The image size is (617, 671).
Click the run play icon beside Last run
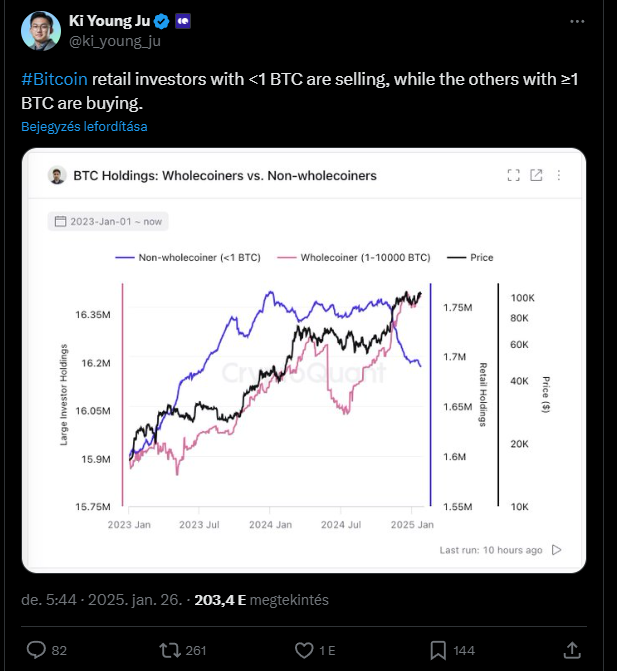(x=556, y=550)
